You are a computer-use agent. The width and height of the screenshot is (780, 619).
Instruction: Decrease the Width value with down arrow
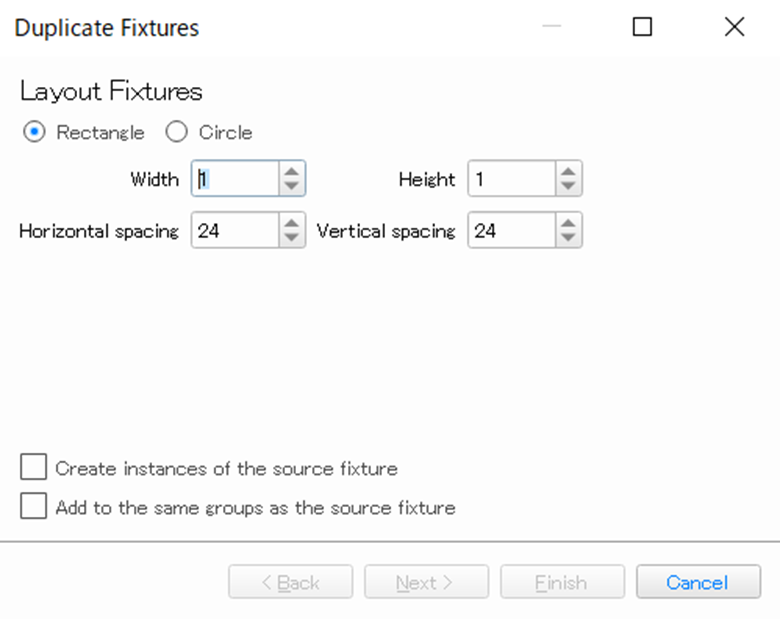291,187
